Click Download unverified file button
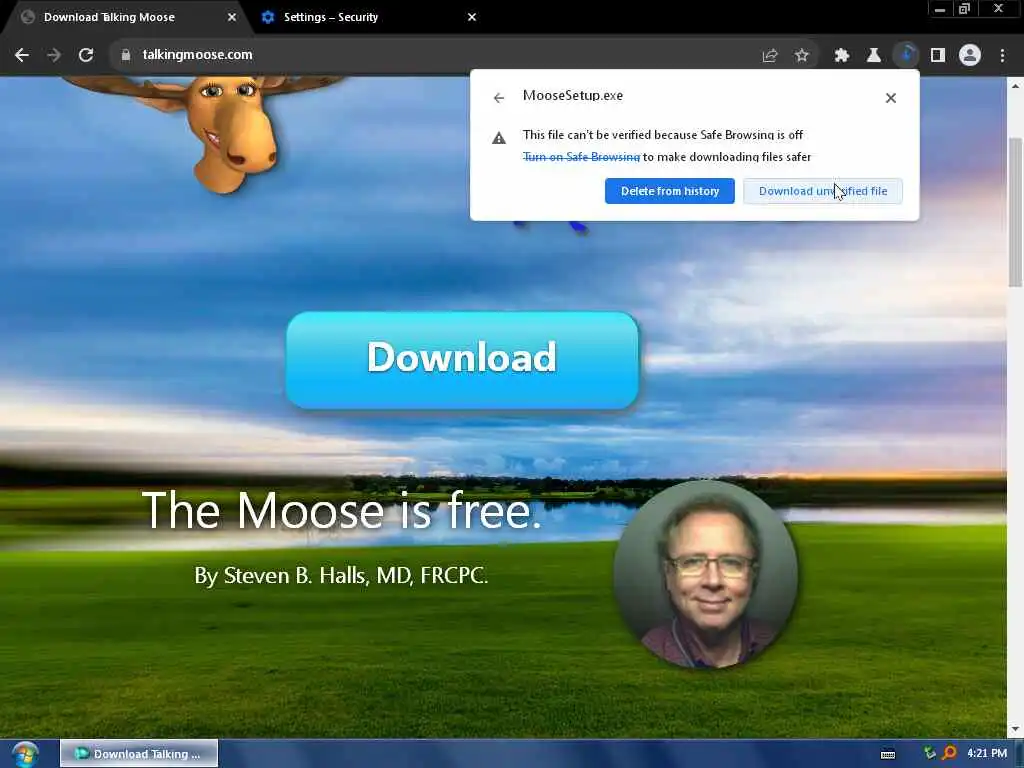This screenshot has width=1024, height=768. point(823,191)
